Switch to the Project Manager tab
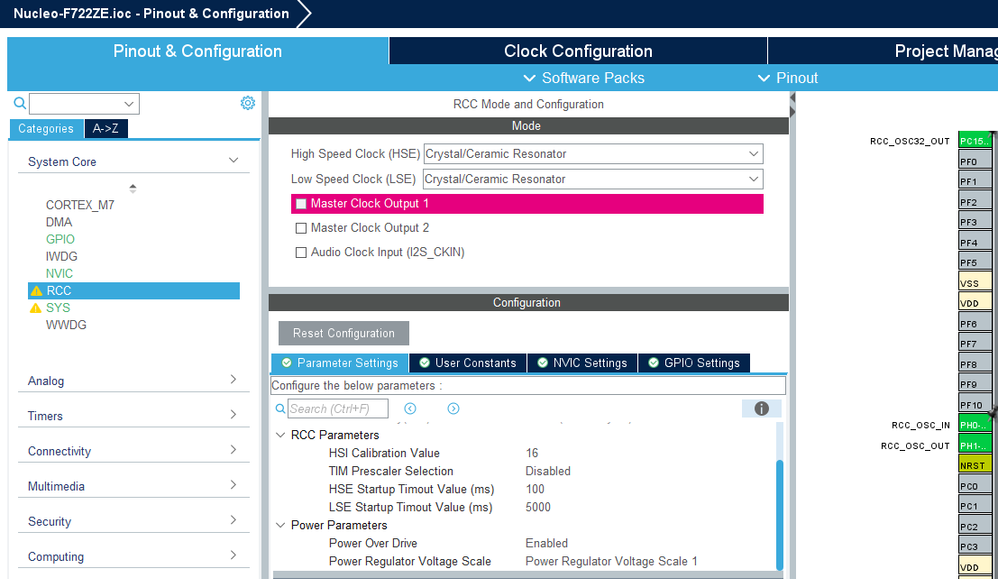998x579 pixels. point(883,51)
